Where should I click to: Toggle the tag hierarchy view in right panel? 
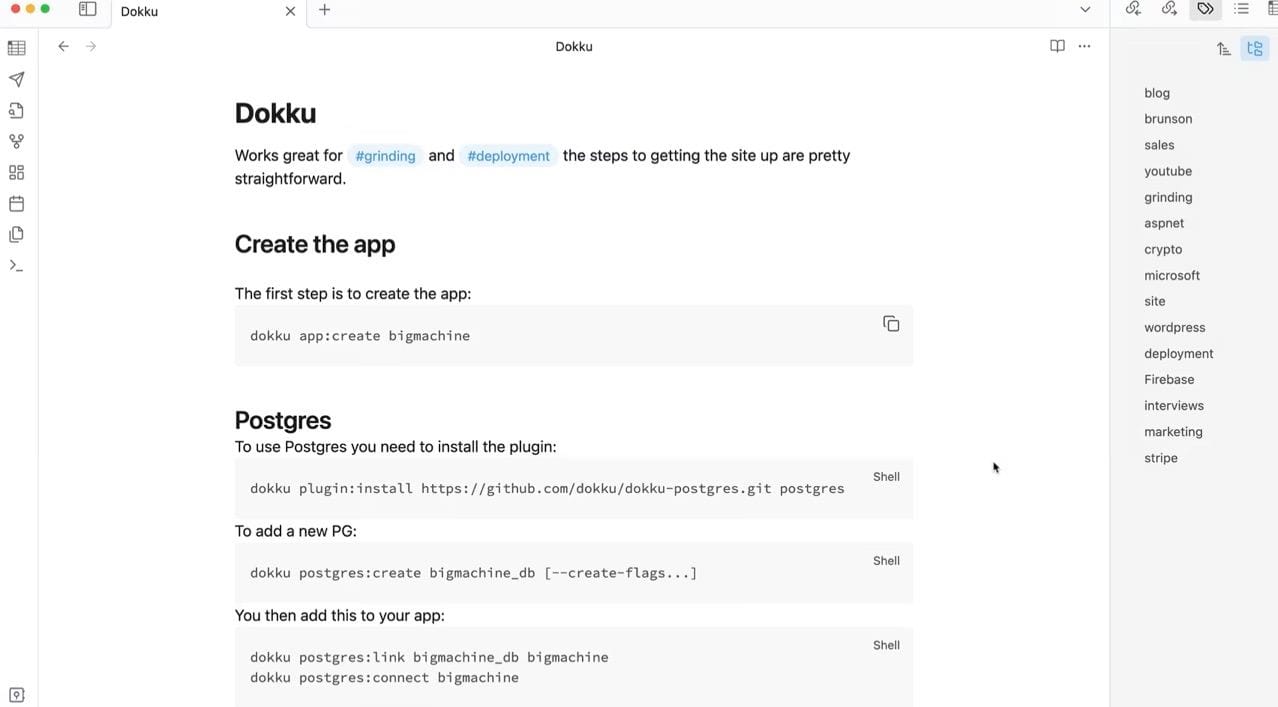point(1254,48)
